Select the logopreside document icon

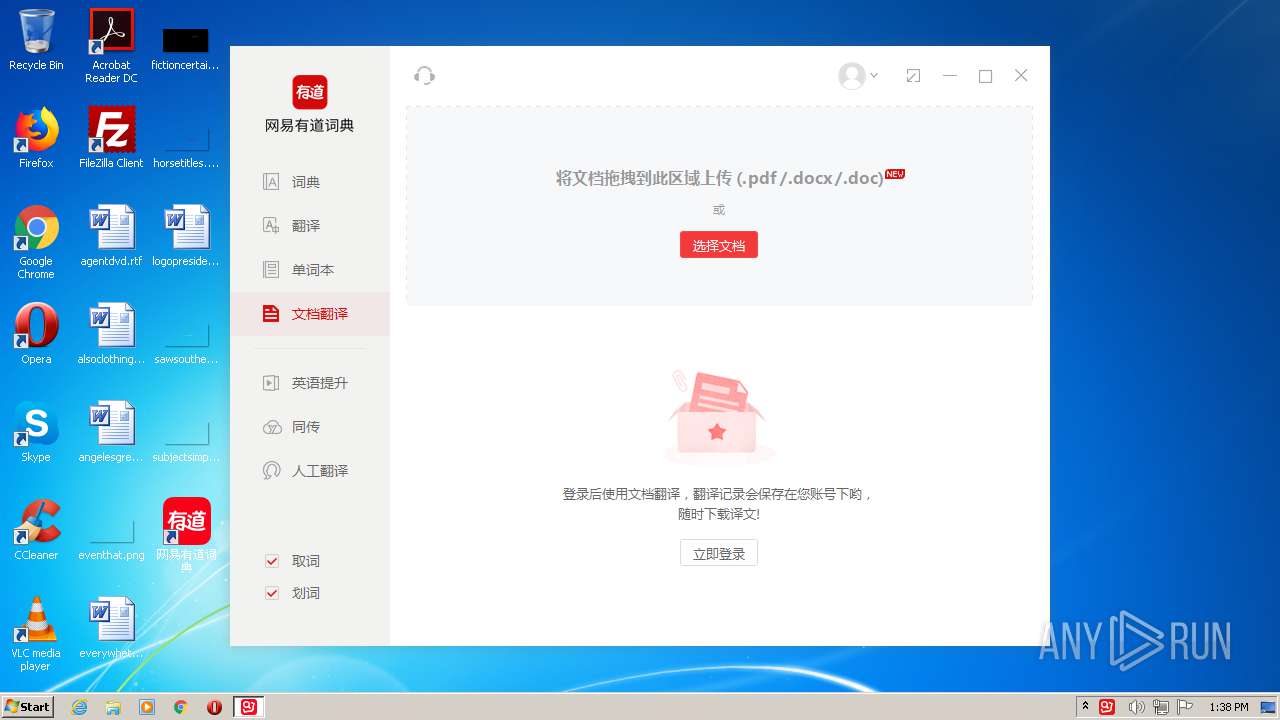coord(187,236)
